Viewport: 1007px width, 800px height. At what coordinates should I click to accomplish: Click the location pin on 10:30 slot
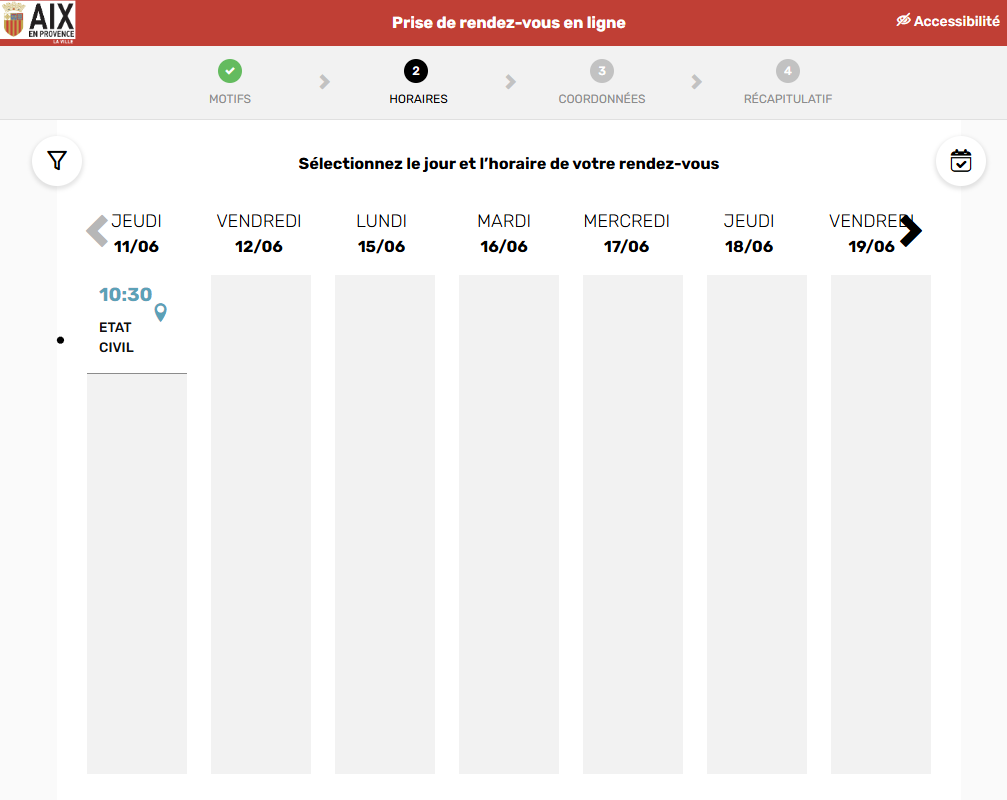[161, 312]
